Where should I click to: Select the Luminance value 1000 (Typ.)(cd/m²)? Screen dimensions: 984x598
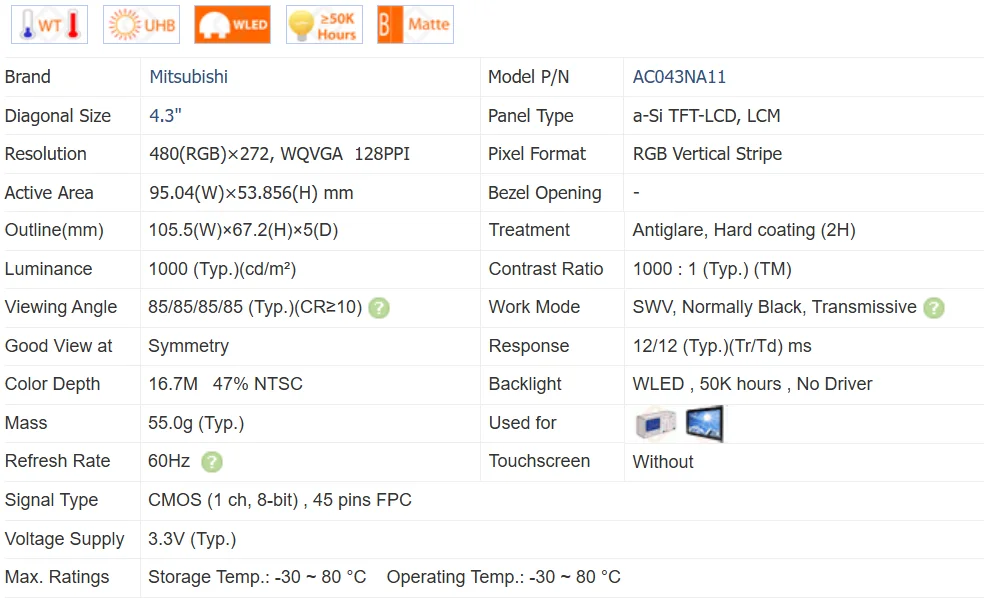click(222, 269)
